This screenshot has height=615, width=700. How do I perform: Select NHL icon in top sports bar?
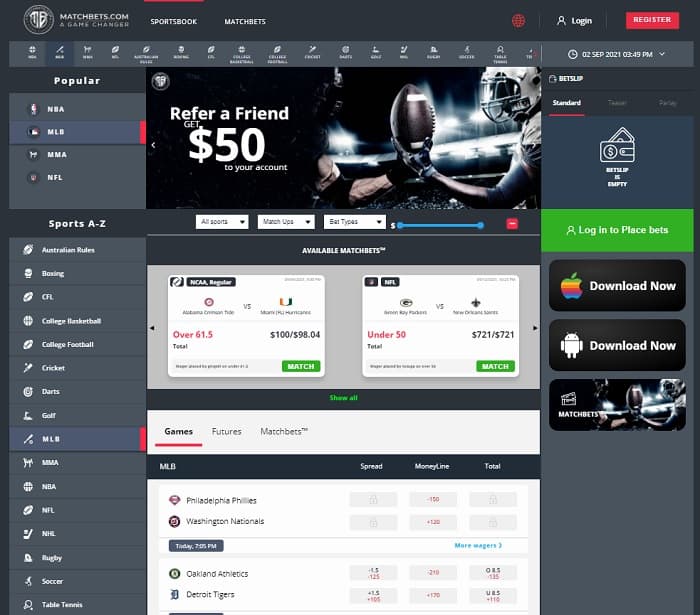[x=404, y=52]
